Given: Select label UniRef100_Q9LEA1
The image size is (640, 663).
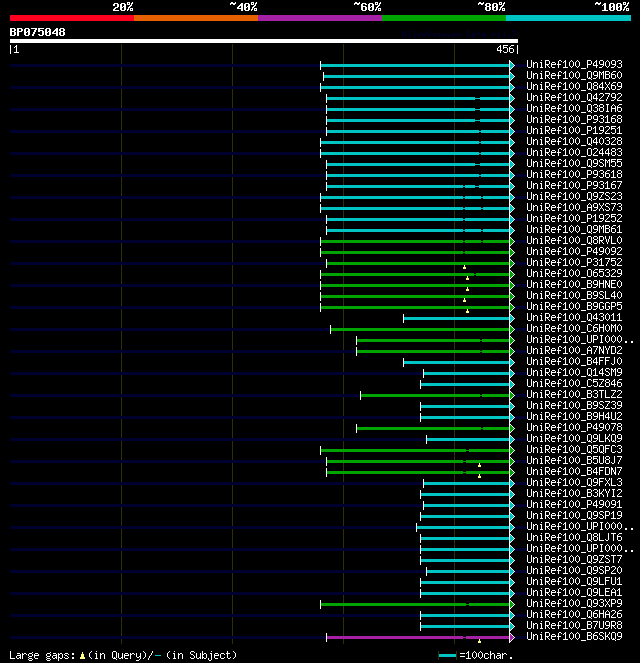Looking at the screenshot, I should [x=574, y=592].
